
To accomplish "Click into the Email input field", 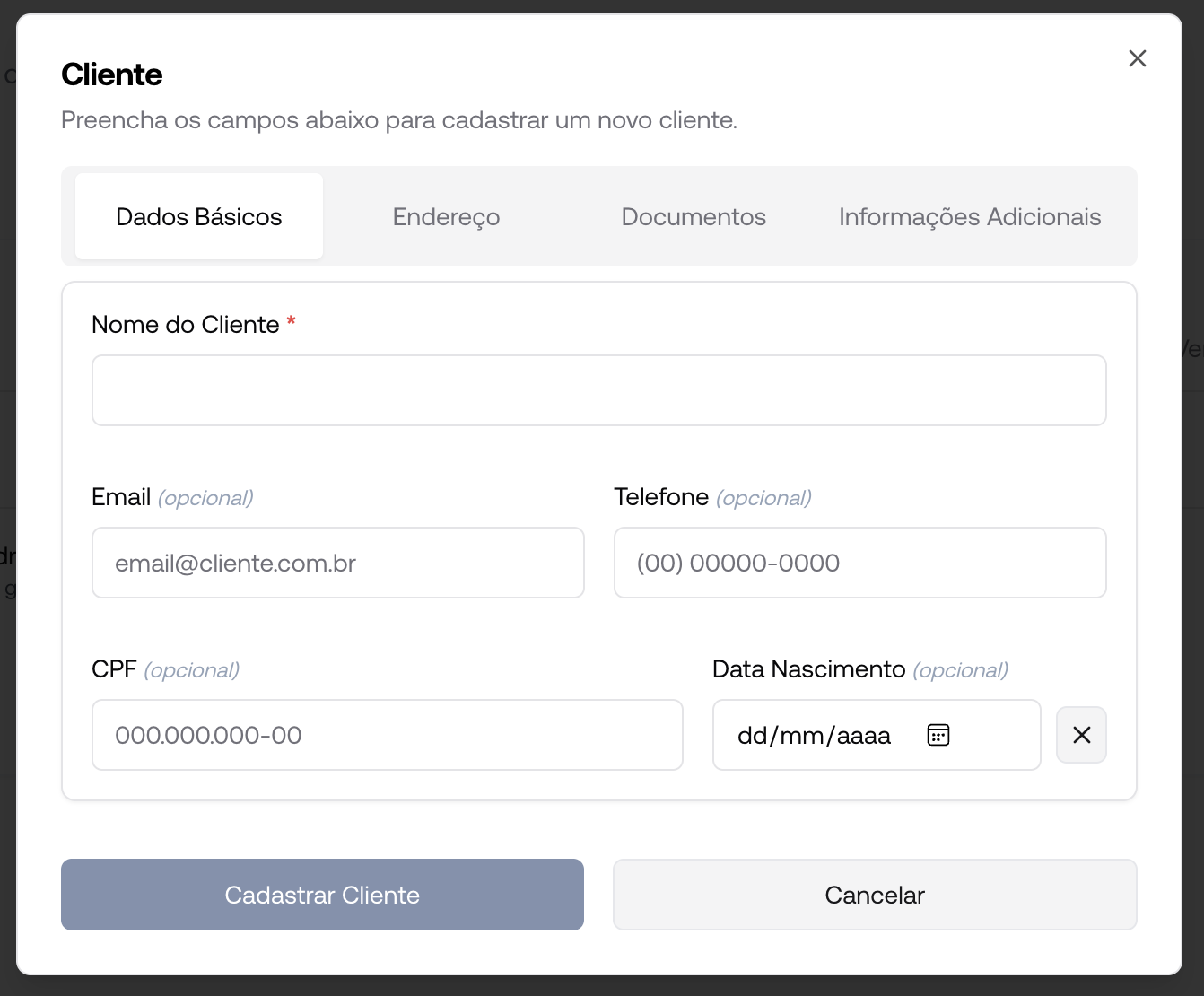I will (337, 563).
